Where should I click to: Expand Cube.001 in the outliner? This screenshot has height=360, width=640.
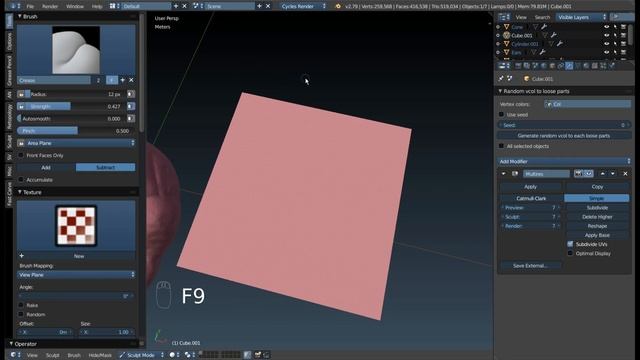498,36
